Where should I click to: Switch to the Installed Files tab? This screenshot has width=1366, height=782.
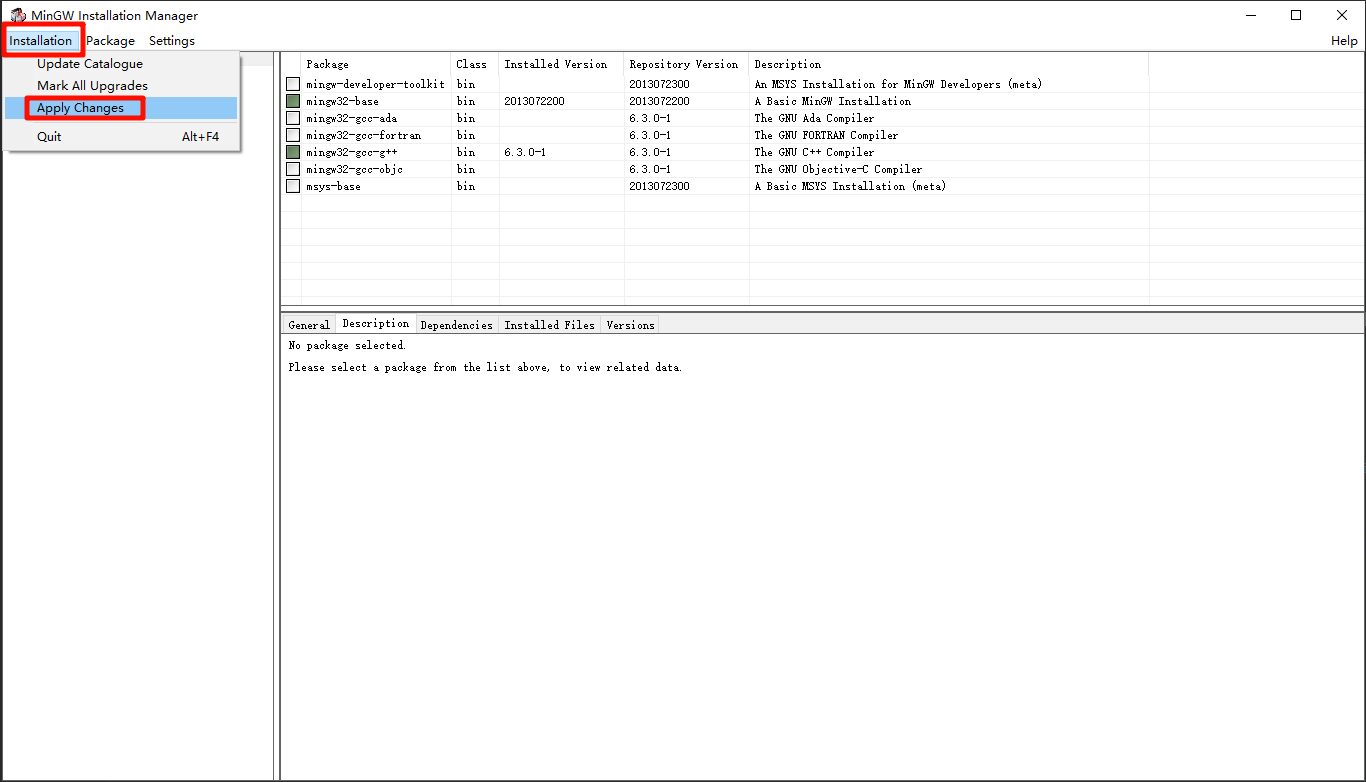pyautogui.click(x=550, y=325)
